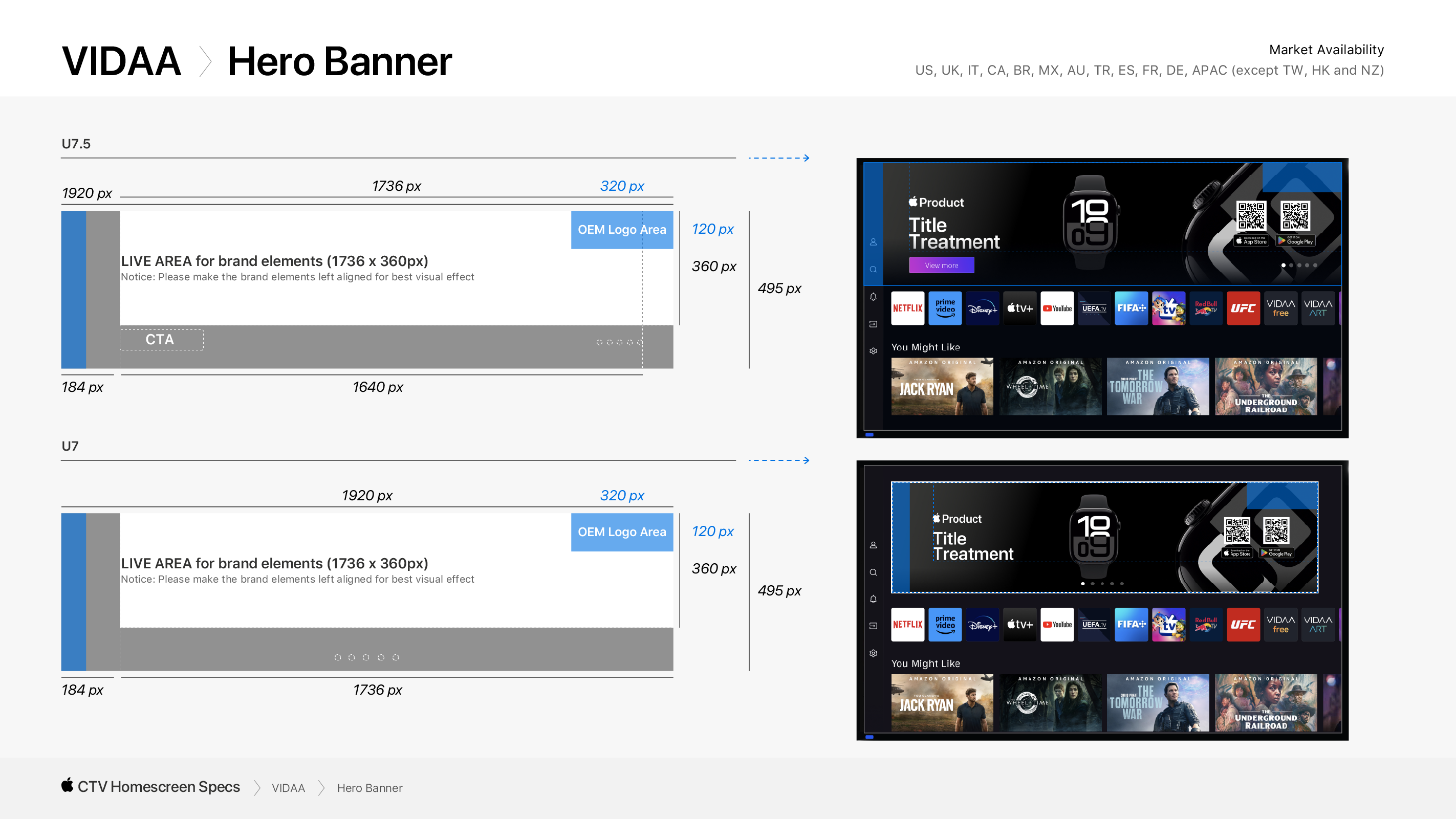The image size is (1456, 819).
Task: Open the Netflix app in the U7.5 mockup
Action: (x=907, y=308)
